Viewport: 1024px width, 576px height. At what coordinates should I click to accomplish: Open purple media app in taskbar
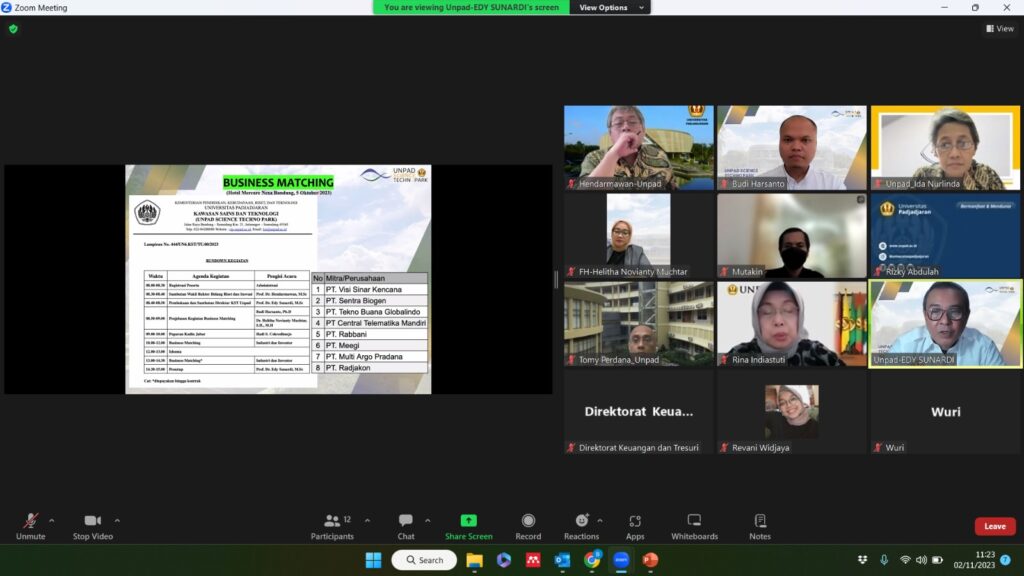tap(504, 560)
